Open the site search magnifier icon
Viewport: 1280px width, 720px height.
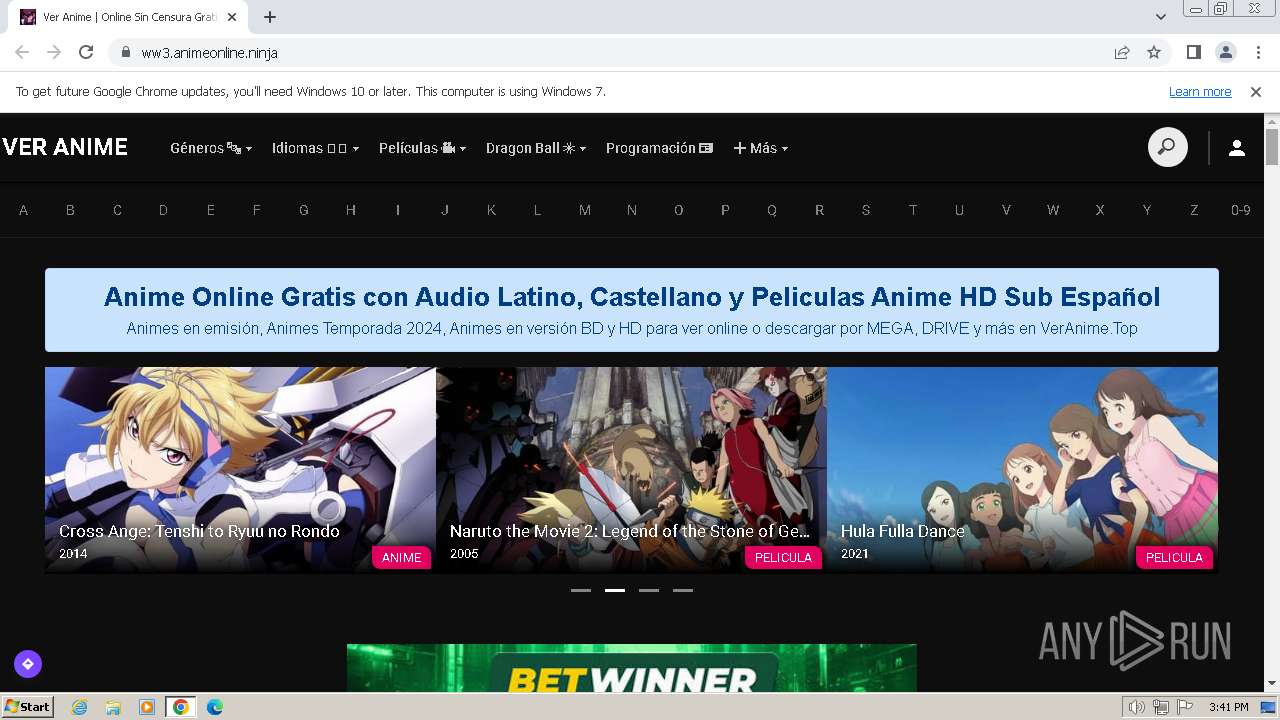pos(1167,148)
